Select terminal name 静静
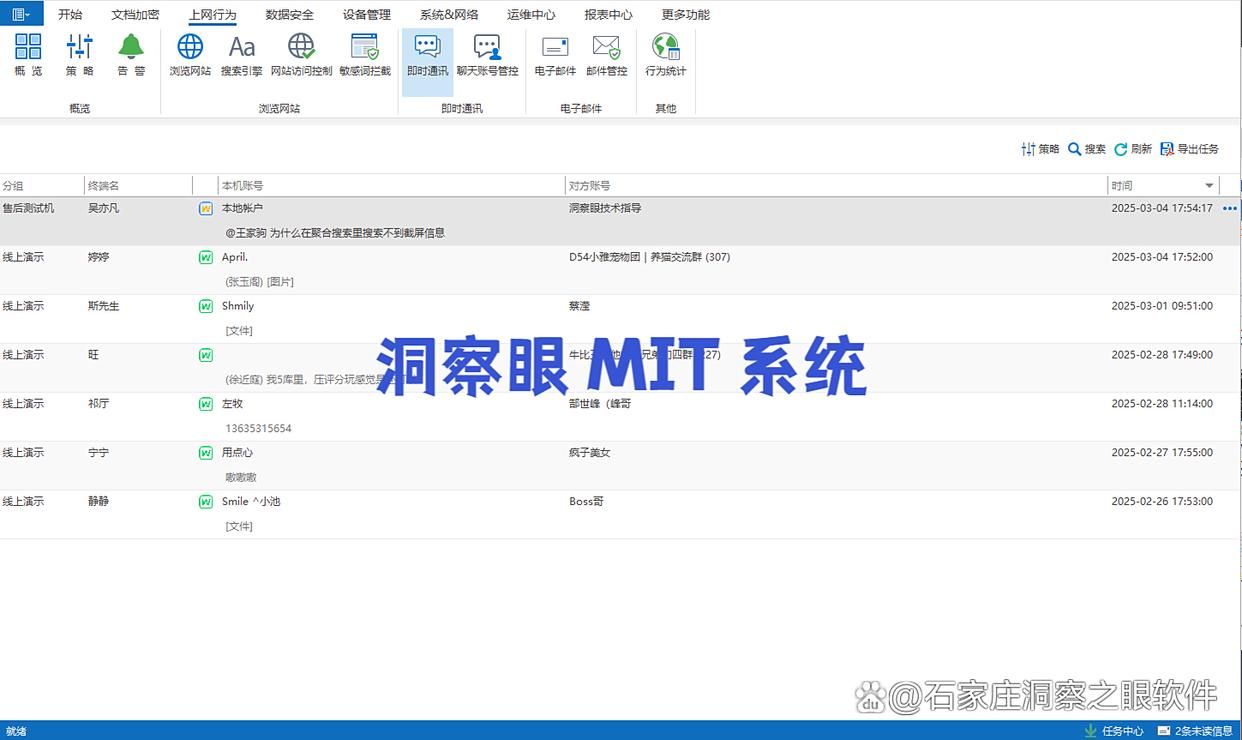The width and height of the screenshot is (1242, 740). (98, 502)
